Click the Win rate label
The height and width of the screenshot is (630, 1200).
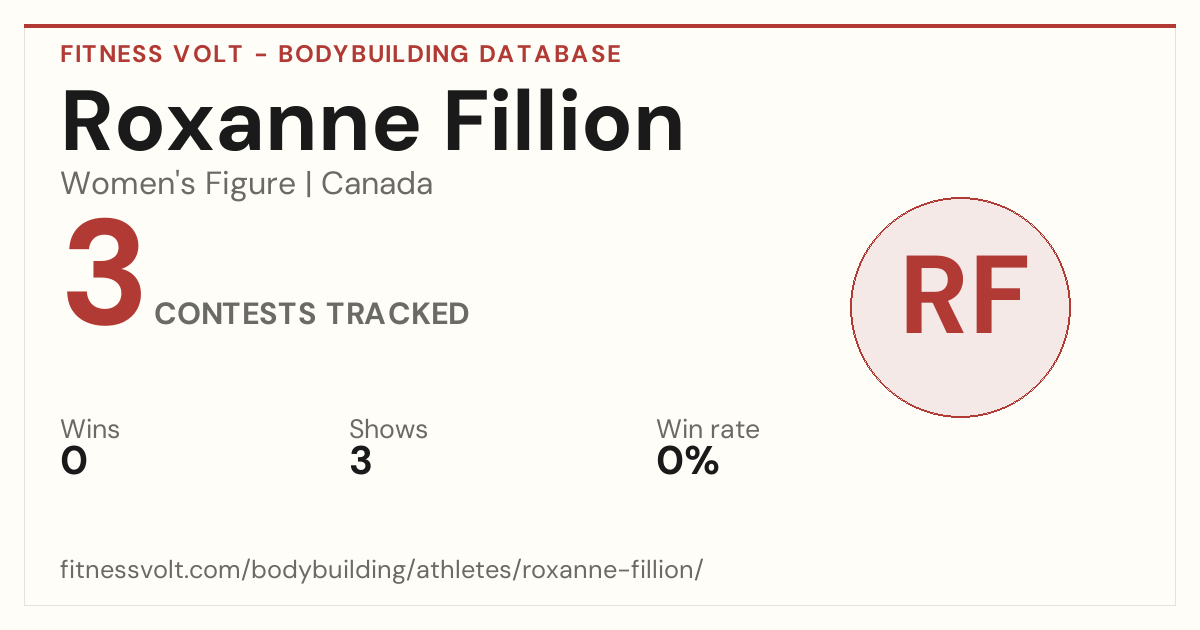tap(708, 430)
